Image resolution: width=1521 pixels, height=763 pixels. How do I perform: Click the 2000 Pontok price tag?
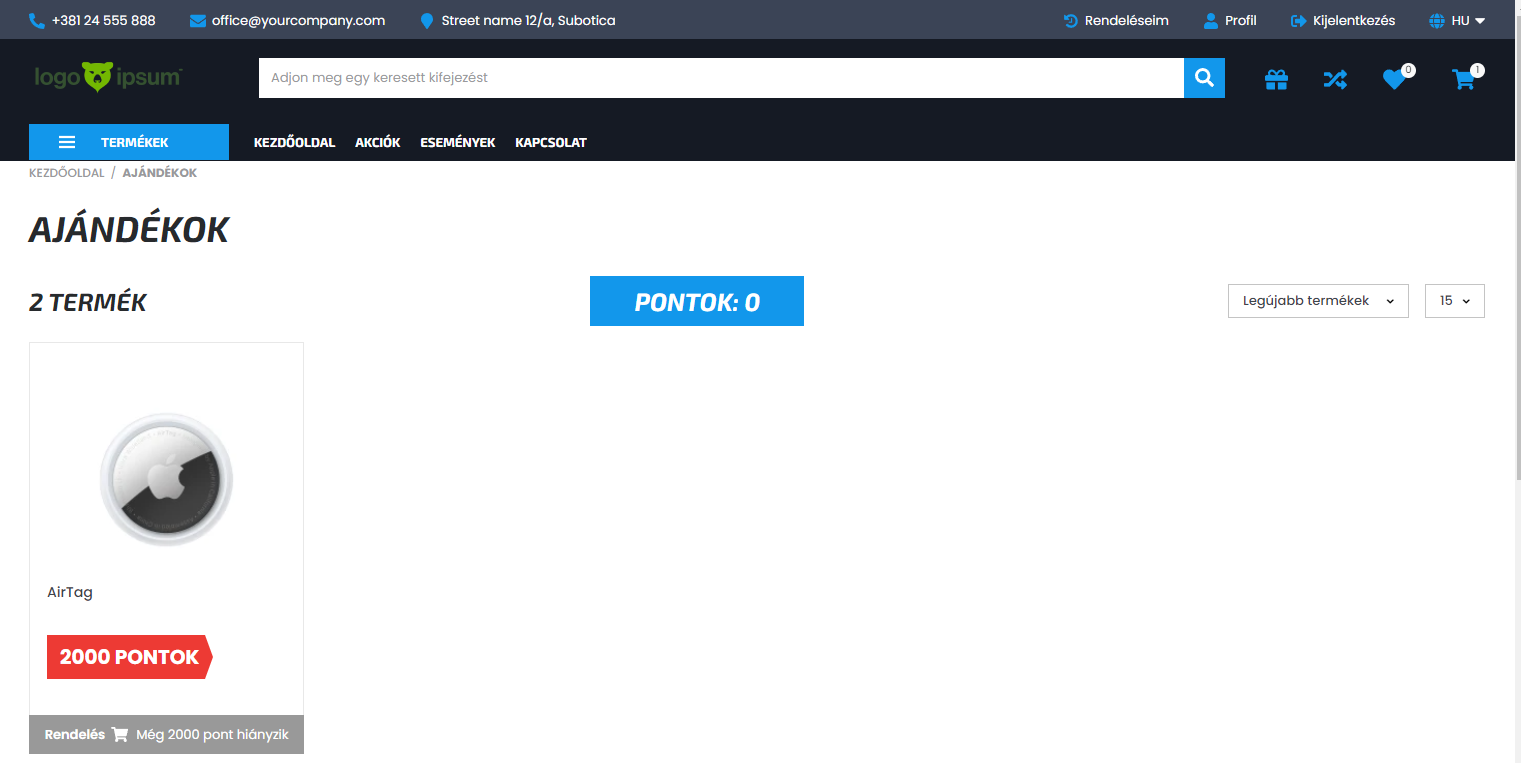(x=130, y=657)
